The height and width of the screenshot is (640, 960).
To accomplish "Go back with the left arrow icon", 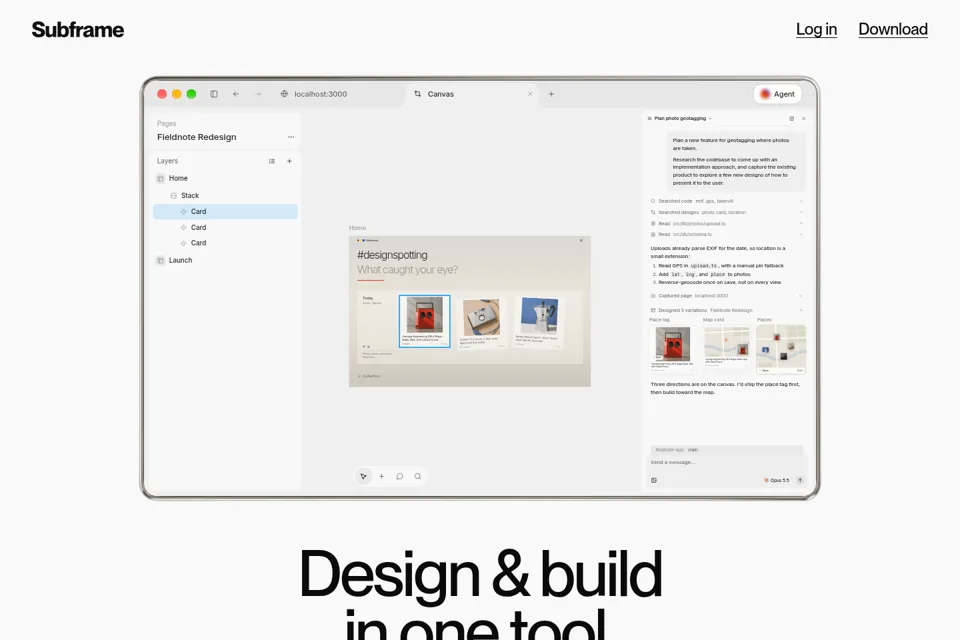I will tap(236, 94).
